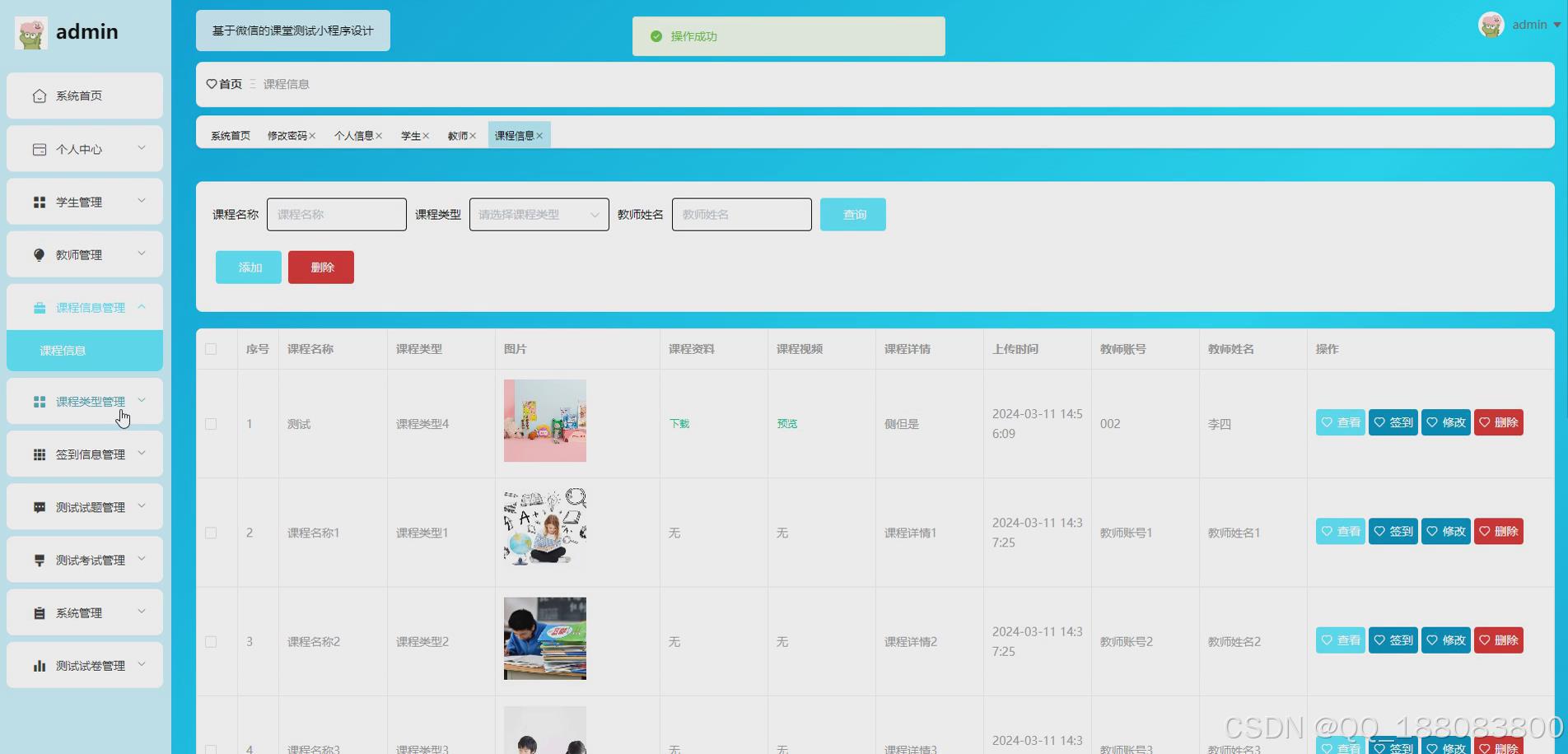Screen dimensions: 1568x754
Task: Click the grid icon beside 课程类型管理
Action: [39, 402]
